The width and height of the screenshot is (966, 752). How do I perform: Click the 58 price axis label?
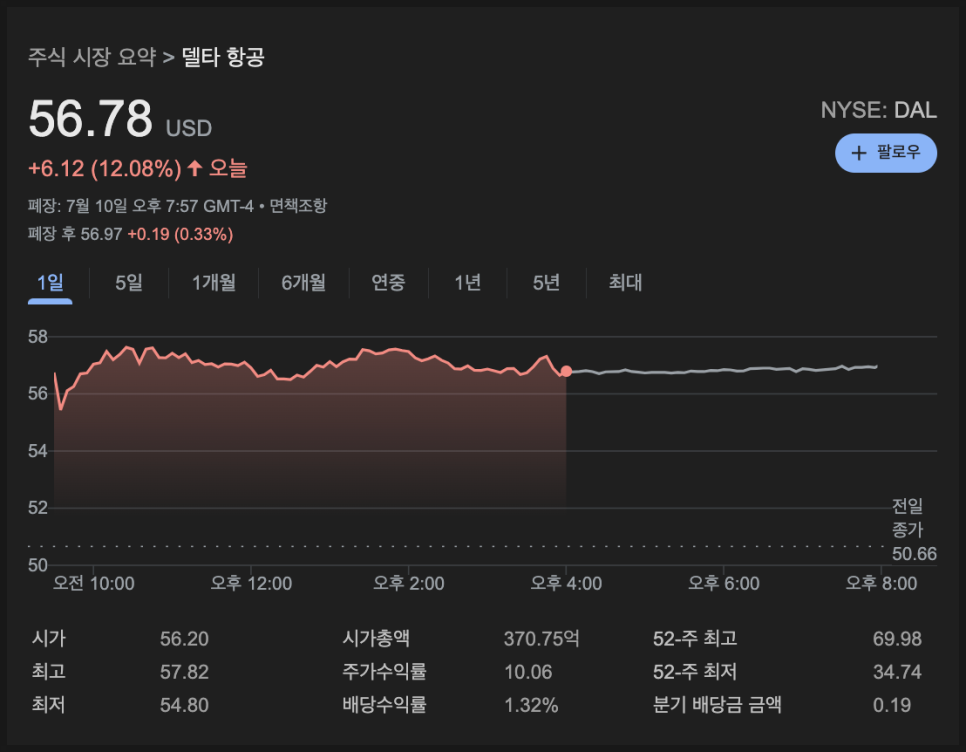point(38,336)
